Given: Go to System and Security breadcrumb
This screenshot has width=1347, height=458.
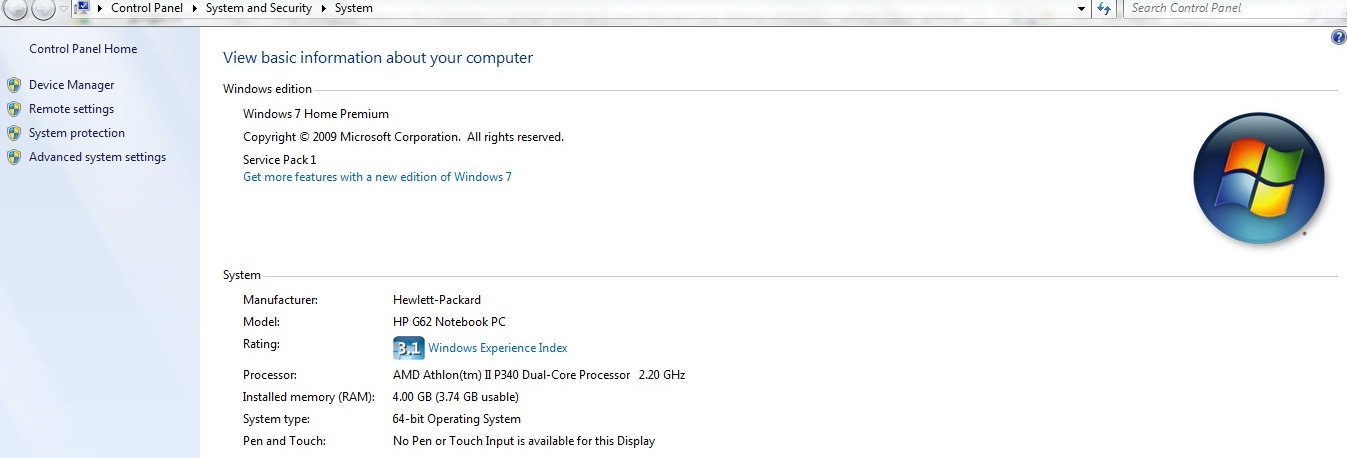Looking at the screenshot, I should tap(258, 8).
